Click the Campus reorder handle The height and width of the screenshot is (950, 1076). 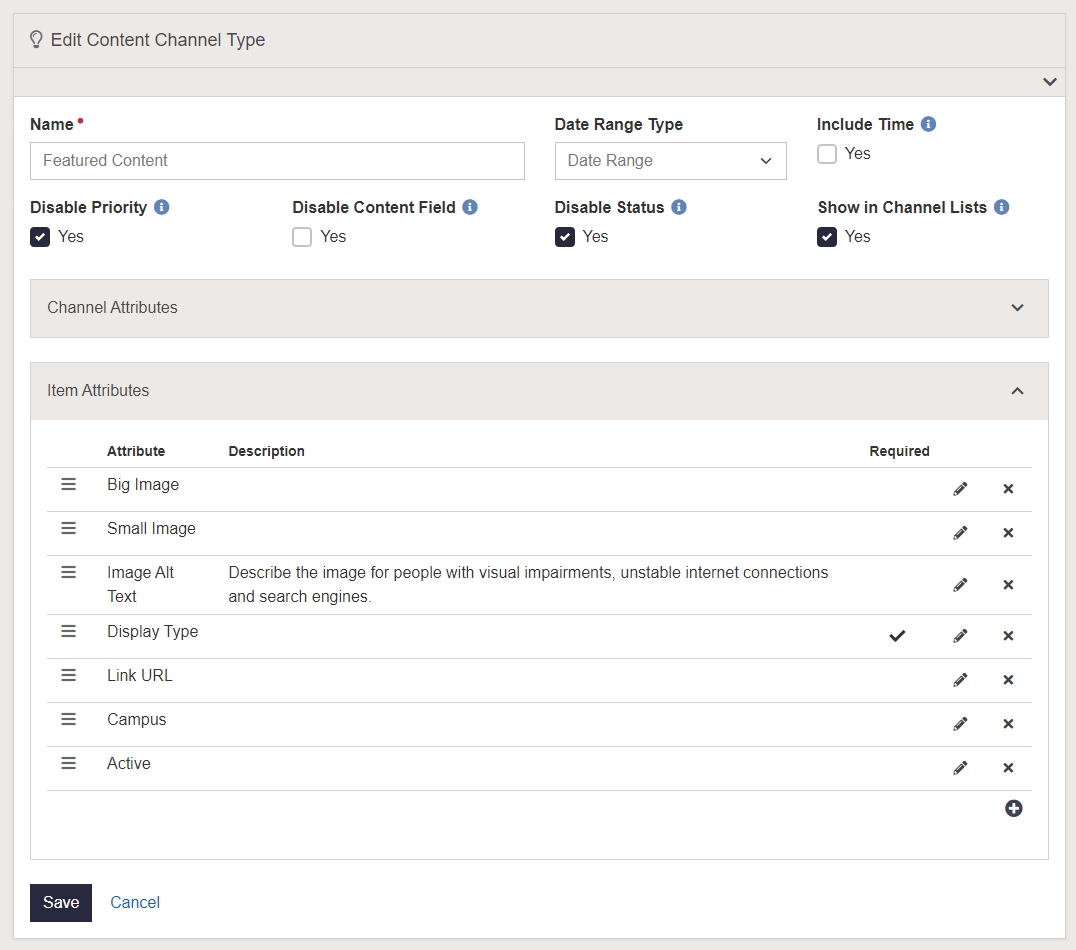point(69,719)
